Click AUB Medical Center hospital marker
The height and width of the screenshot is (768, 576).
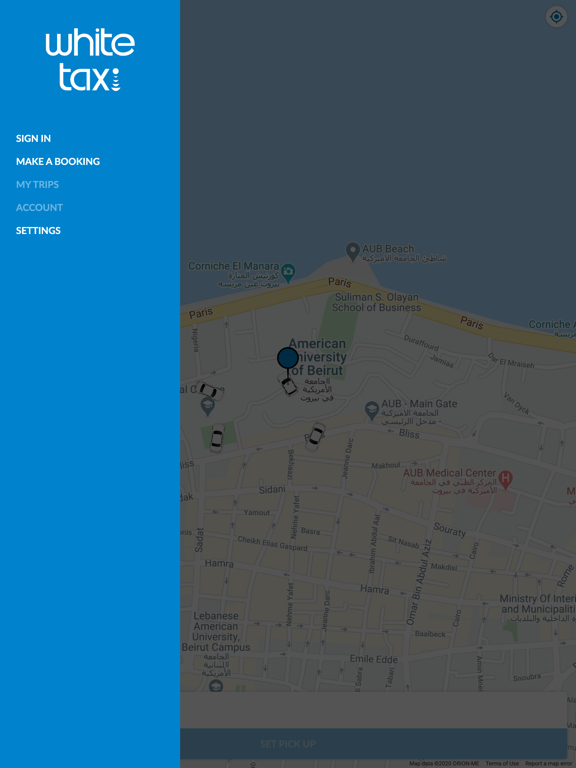[x=505, y=479]
